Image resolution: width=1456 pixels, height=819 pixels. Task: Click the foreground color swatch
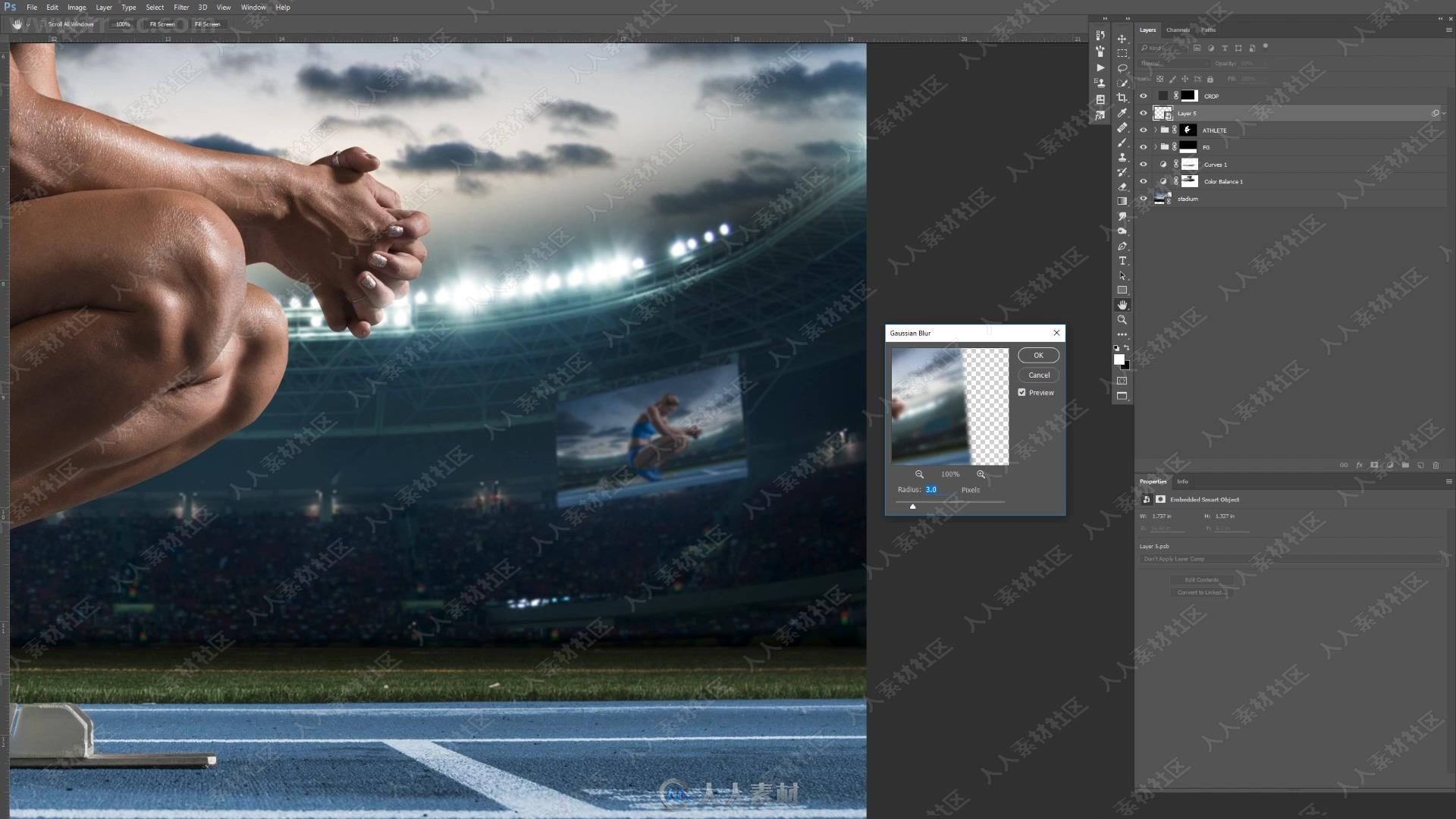point(1119,359)
